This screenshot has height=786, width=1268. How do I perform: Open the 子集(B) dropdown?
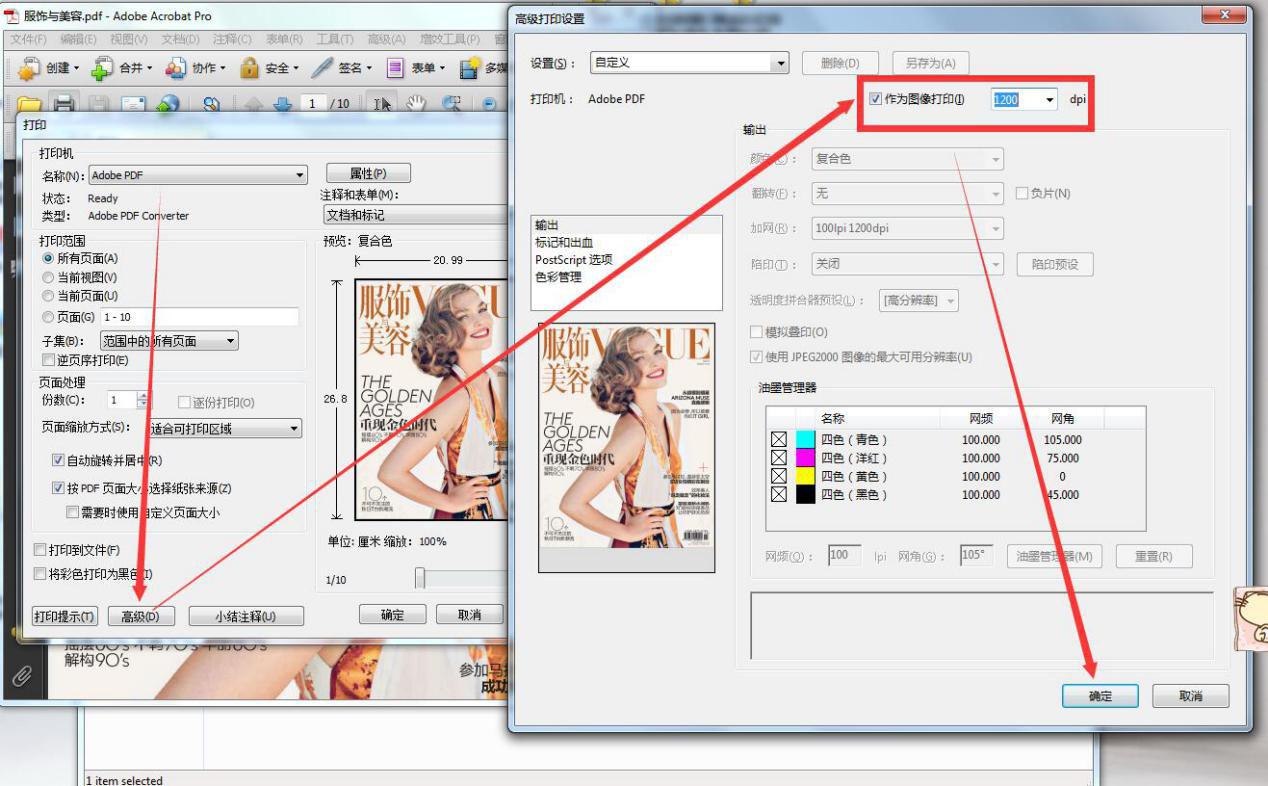coord(169,341)
